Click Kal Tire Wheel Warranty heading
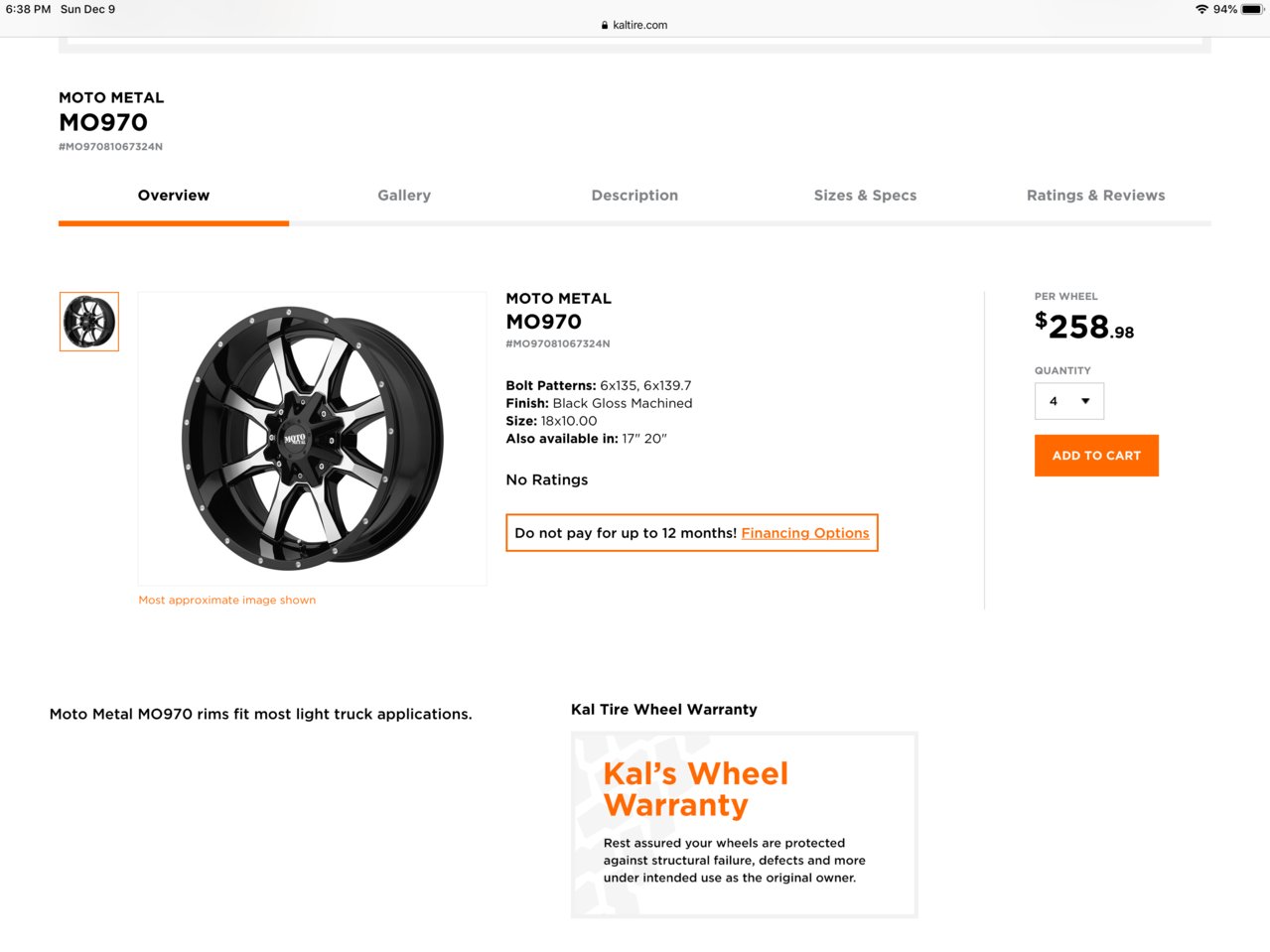 coord(664,710)
